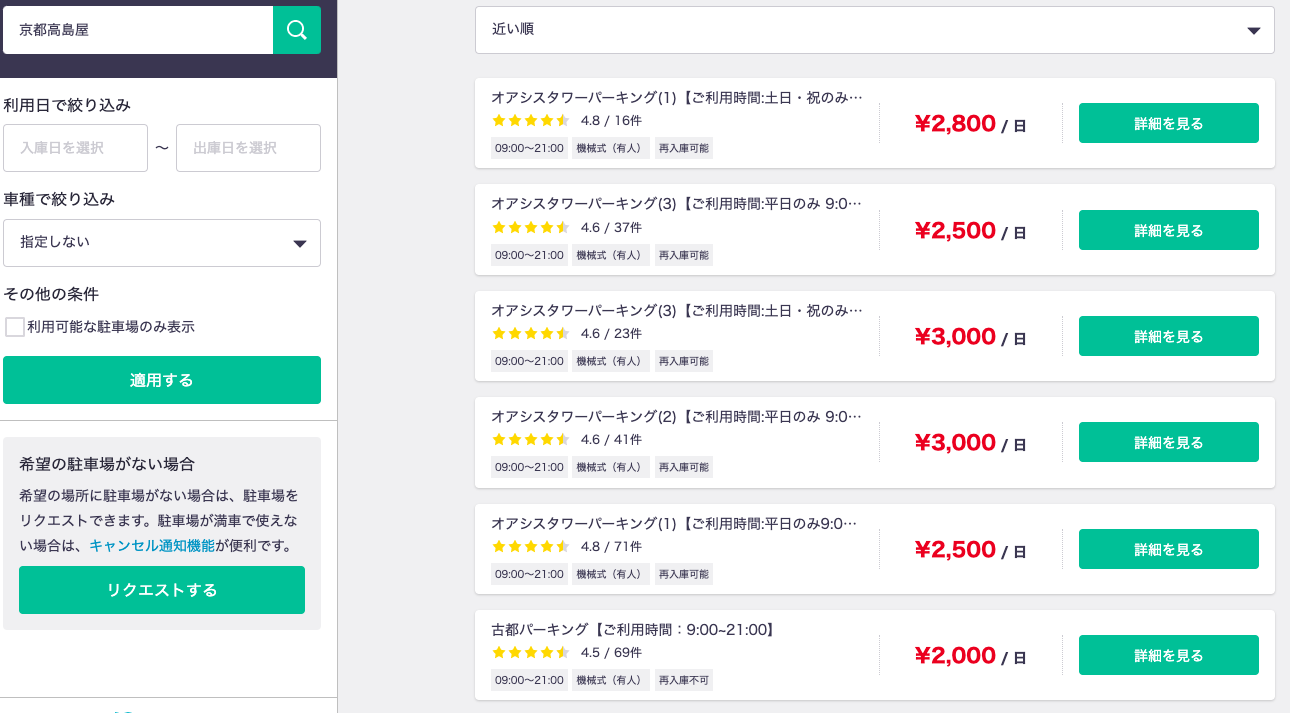Expand the 指定しない vehicle type dropdown
The height and width of the screenshot is (713, 1290).
pyautogui.click(x=162, y=243)
